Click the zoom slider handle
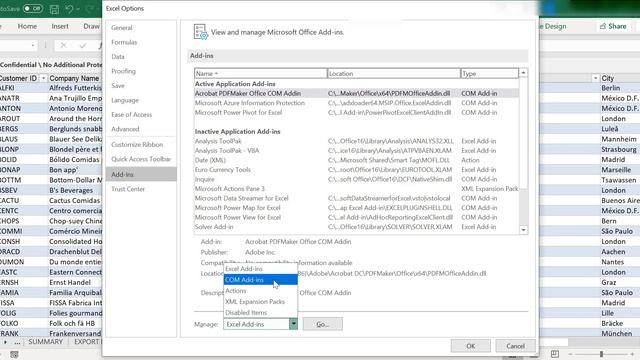 click(x=601, y=354)
